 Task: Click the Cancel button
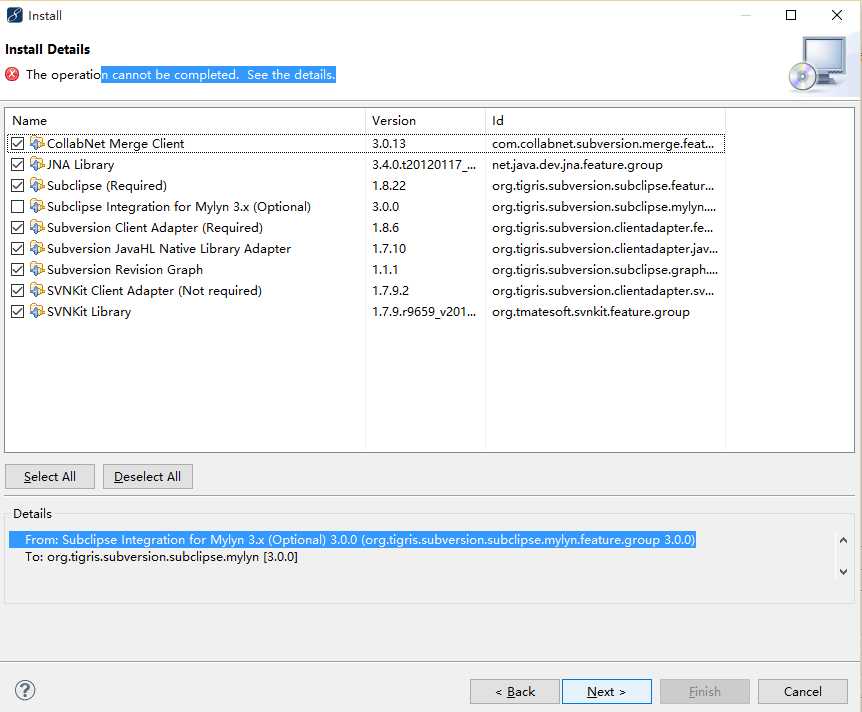[803, 692]
